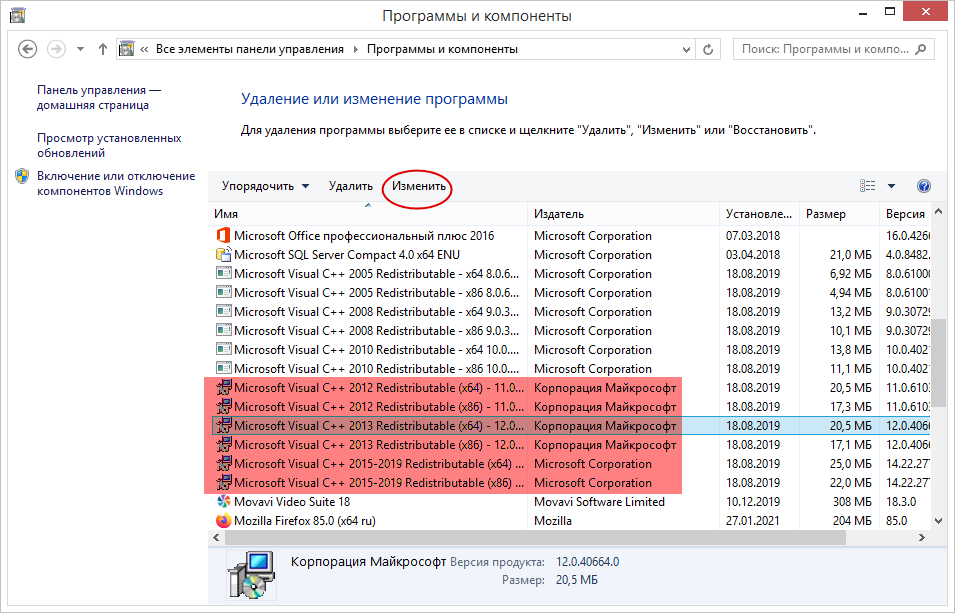
Task: Open Help with the blue question mark icon
Action: pos(923,186)
